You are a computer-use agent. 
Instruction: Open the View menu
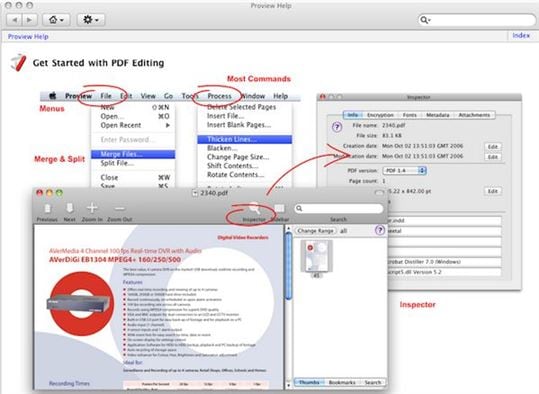click(148, 96)
